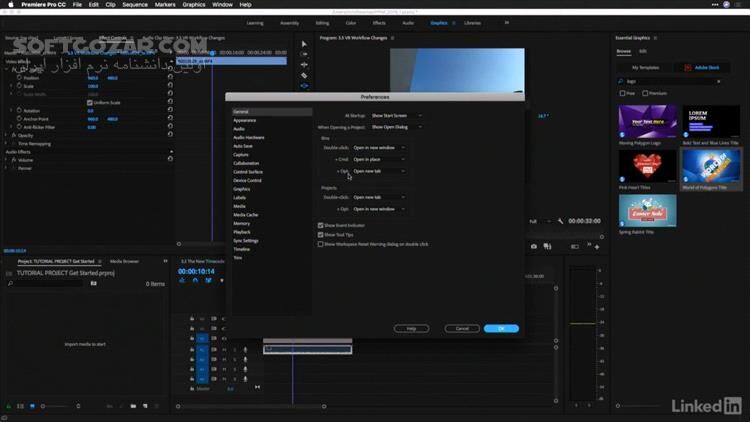Open the Markers menu

165,5
